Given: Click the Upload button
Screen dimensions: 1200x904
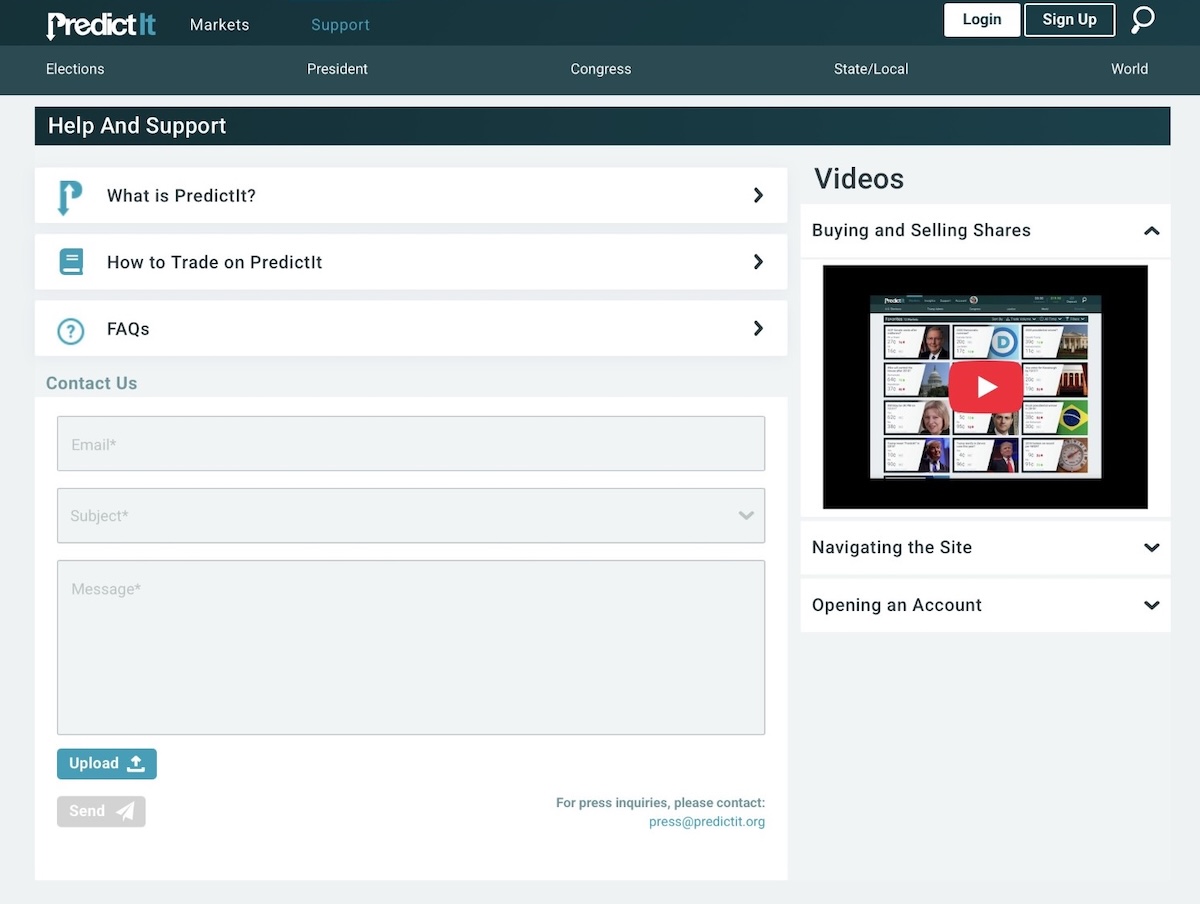Looking at the screenshot, I should coord(107,764).
